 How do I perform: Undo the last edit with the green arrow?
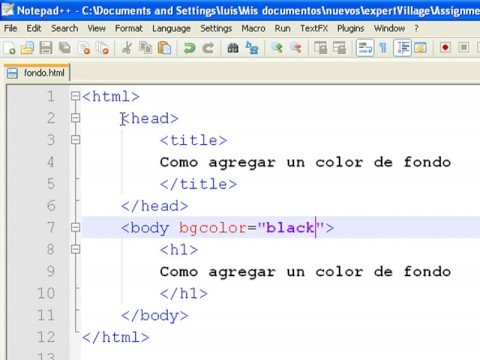[x=189, y=48]
